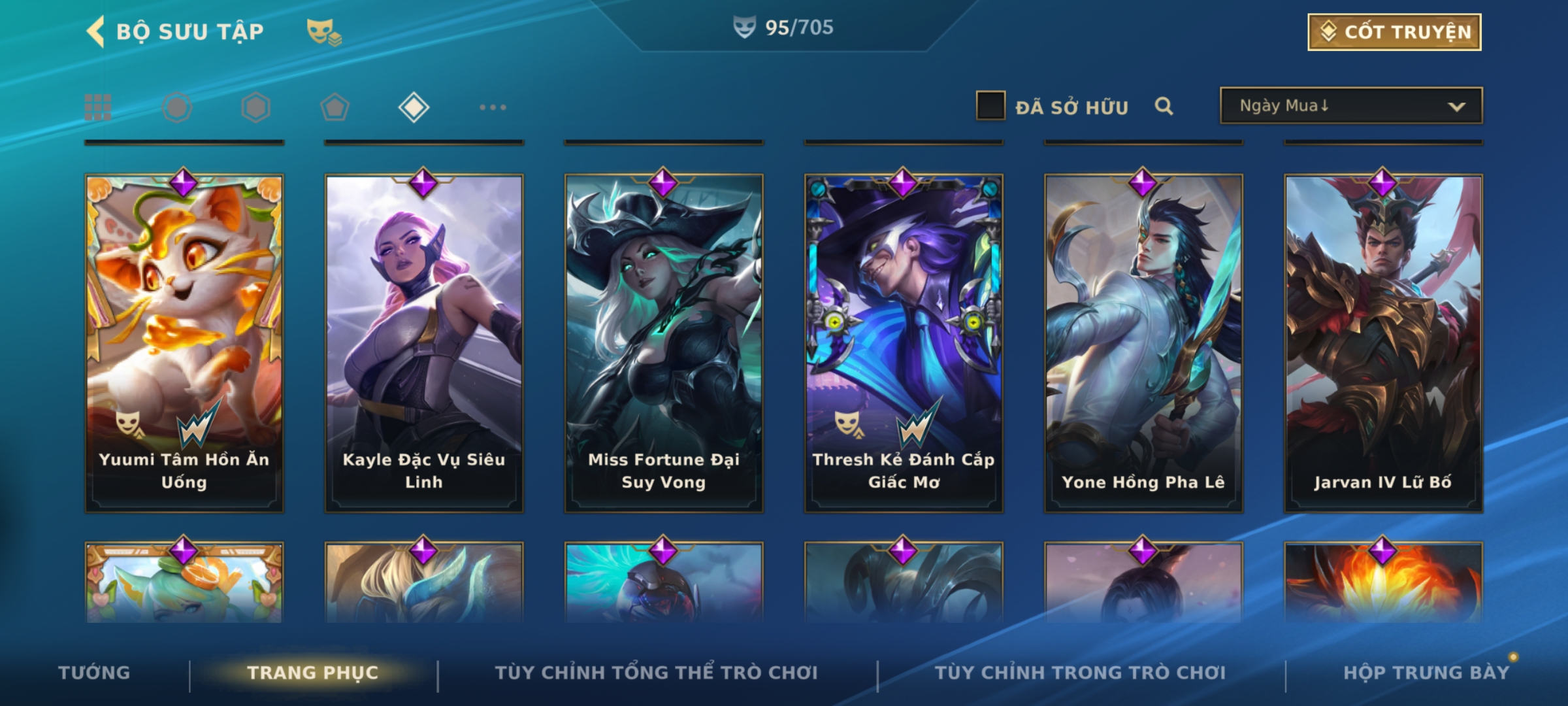This screenshot has height=706, width=1568.
Task: Click the Cốt Truyện button
Action: 1394,32
